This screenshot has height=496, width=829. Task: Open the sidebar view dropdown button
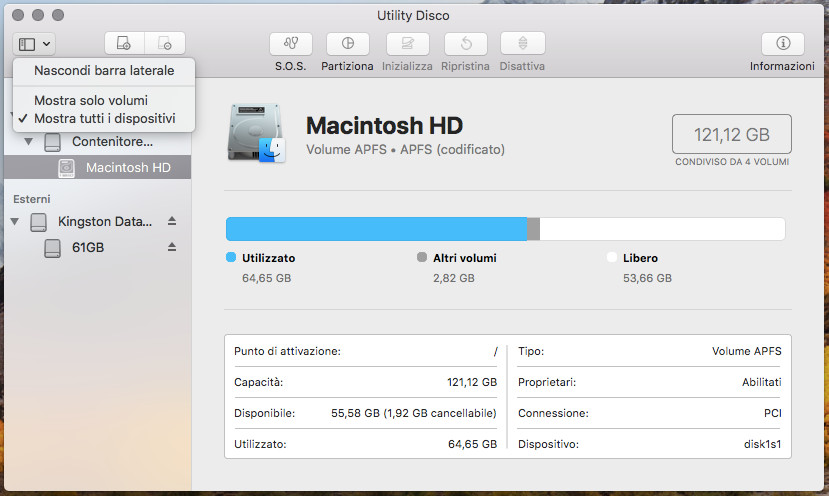(x=34, y=44)
